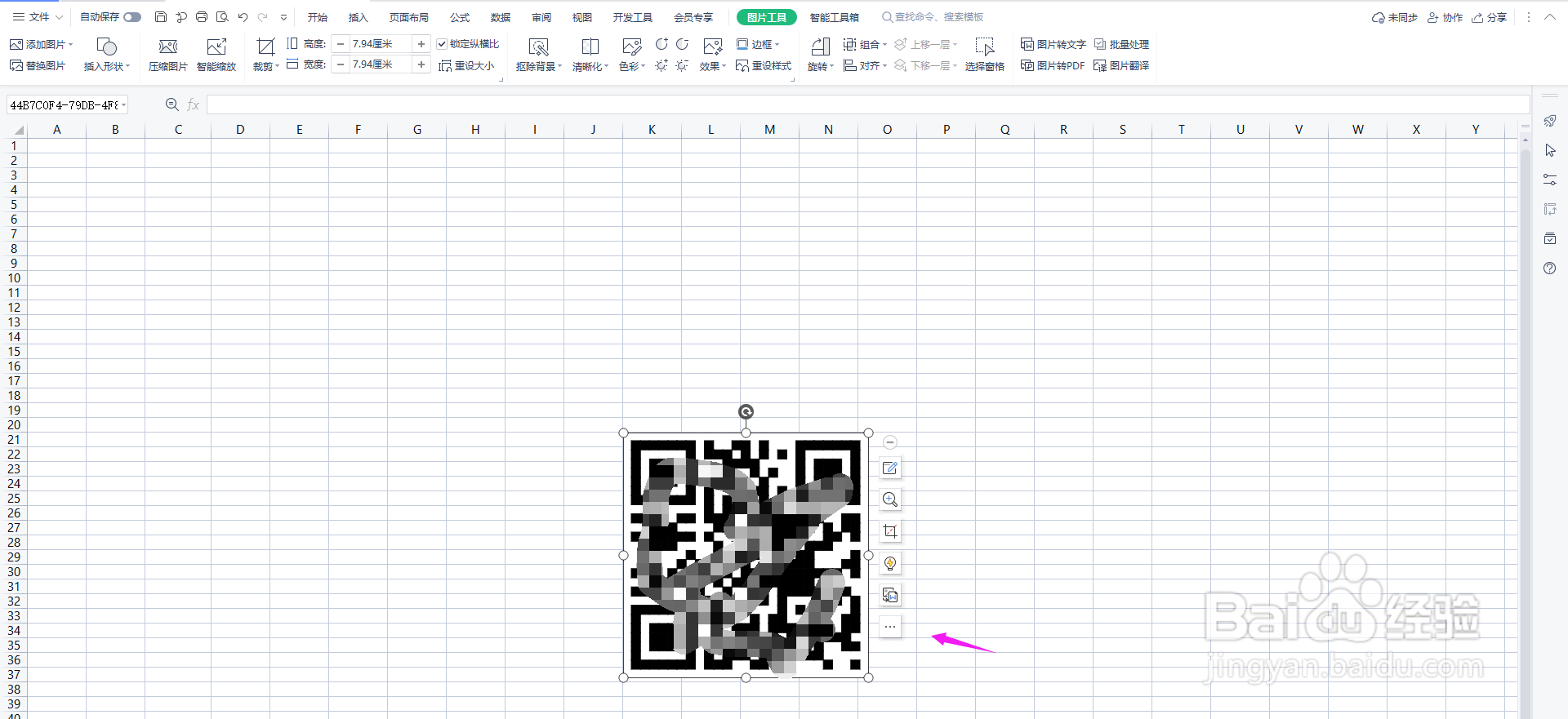Increase the 高度 height value with plus

[x=421, y=44]
